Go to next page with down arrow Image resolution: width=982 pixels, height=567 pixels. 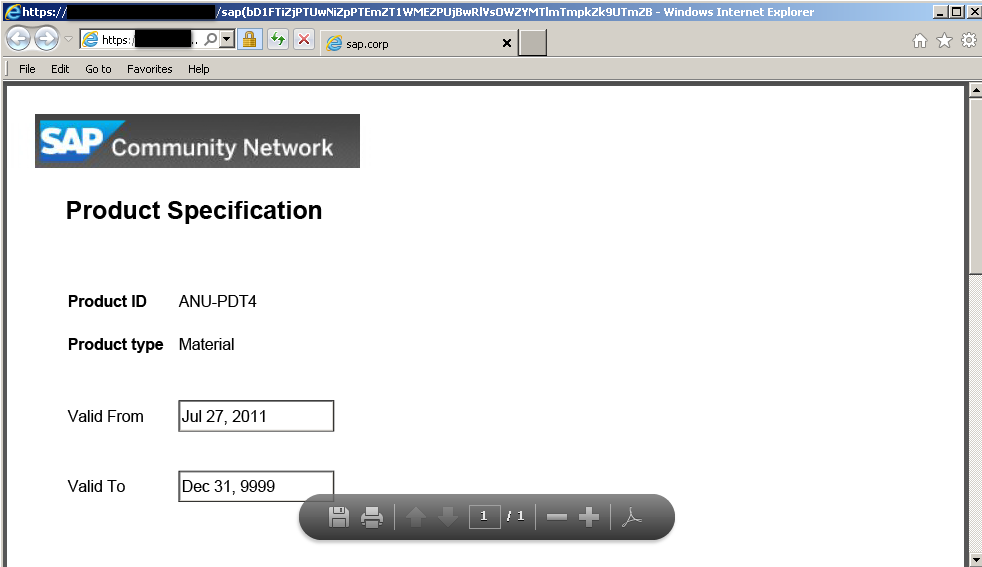click(x=448, y=518)
